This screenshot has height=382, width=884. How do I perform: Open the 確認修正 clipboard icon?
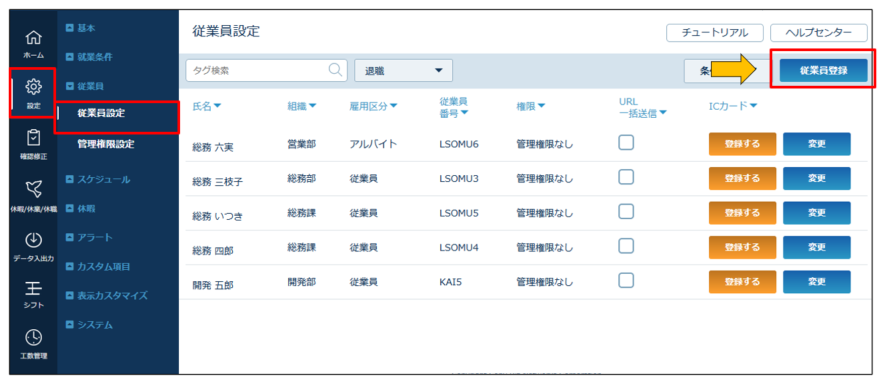[34, 138]
